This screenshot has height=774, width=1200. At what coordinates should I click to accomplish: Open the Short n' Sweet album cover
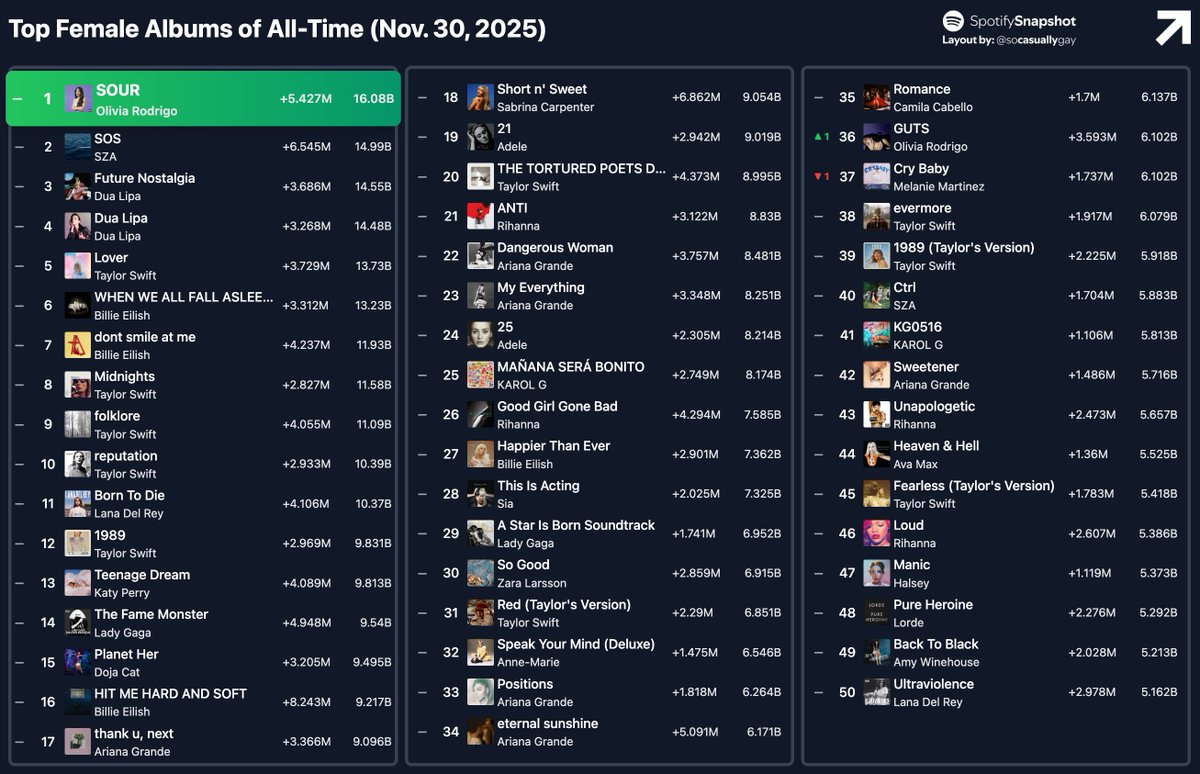480,98
